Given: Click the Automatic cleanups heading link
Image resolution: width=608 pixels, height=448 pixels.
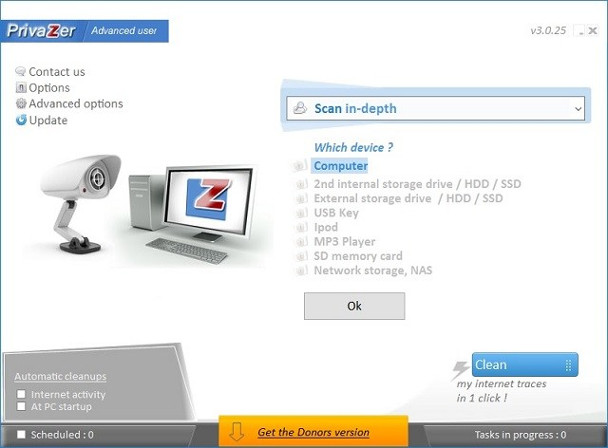Looking at the screenshot, I should [60, 377].
